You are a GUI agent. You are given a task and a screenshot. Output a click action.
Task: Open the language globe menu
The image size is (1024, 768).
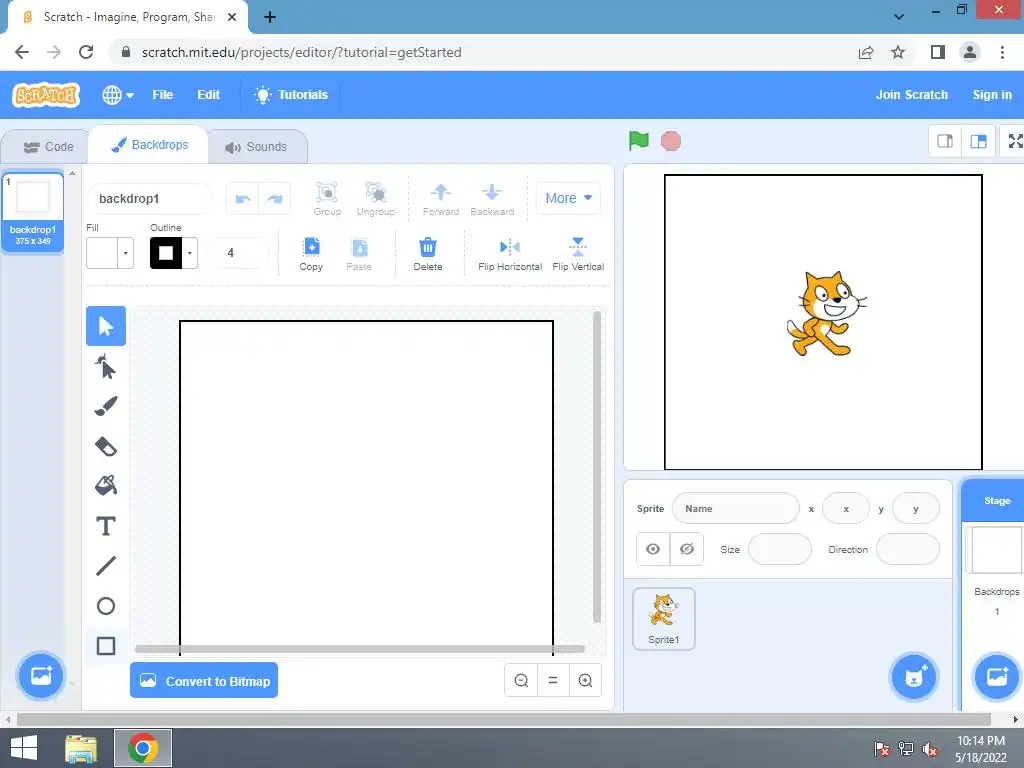click(x=118, y=95)
